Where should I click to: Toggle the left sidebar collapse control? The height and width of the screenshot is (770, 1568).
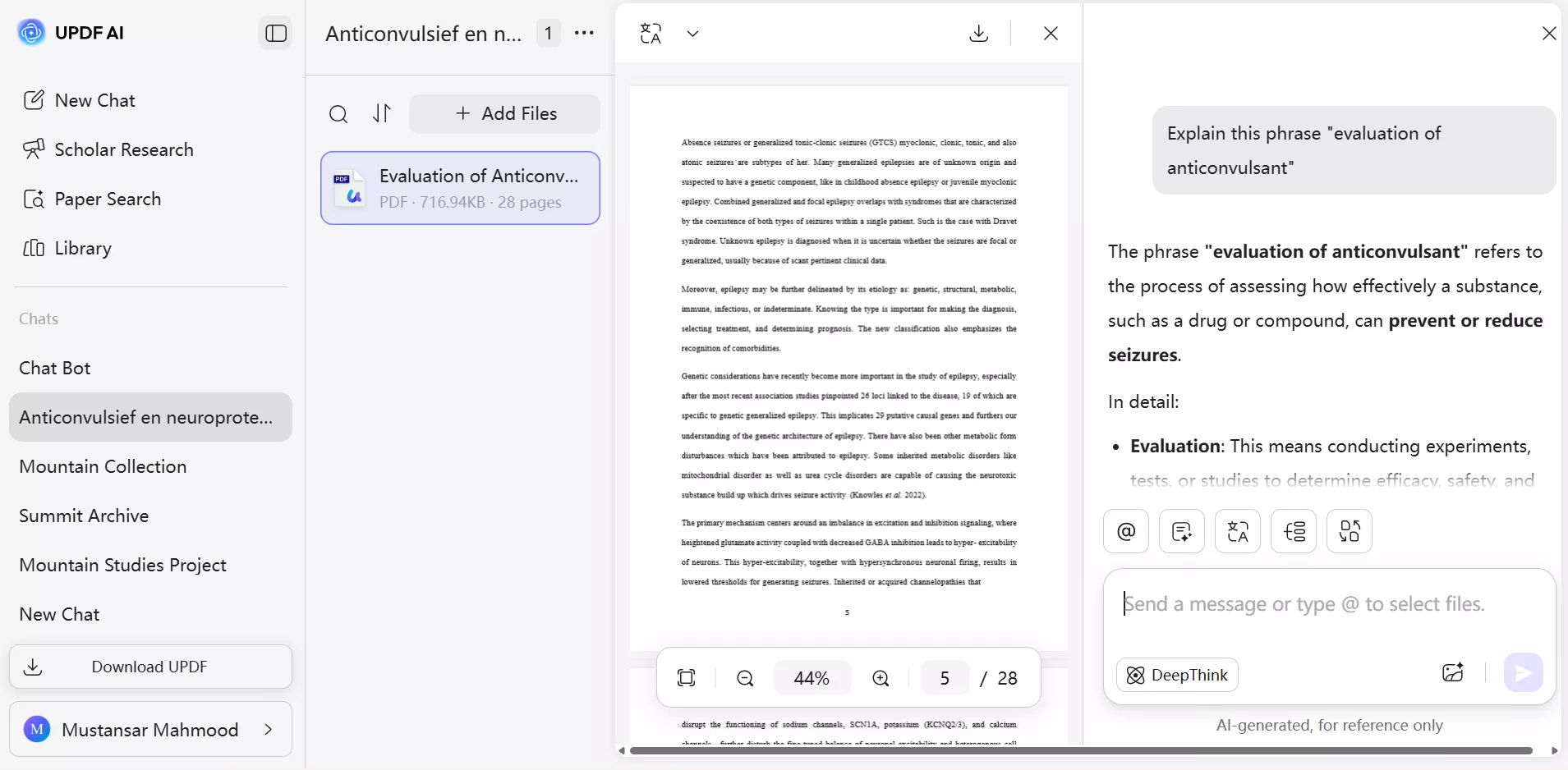[275, 34]
